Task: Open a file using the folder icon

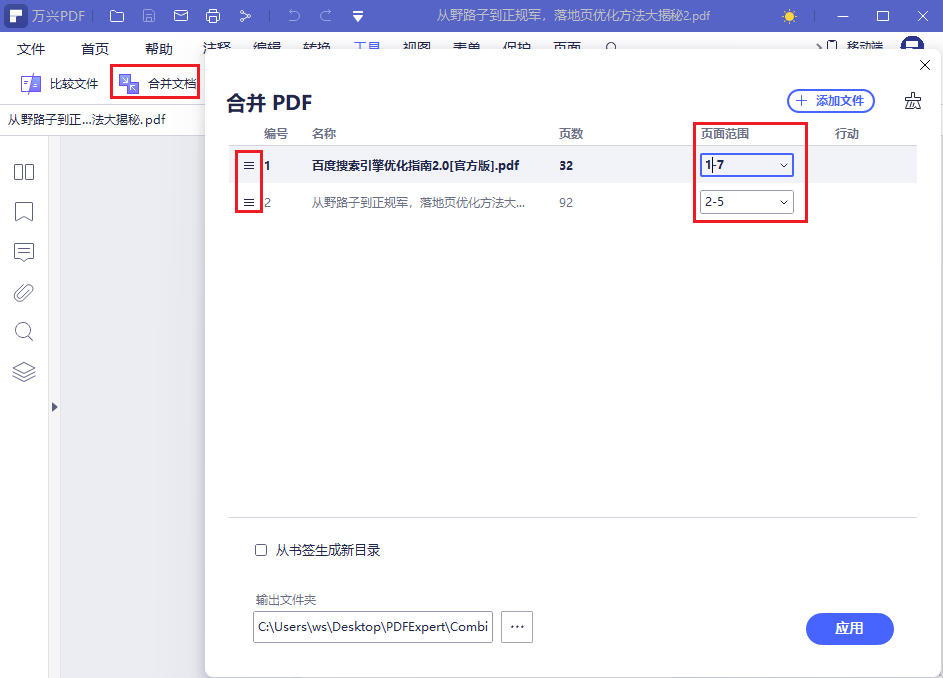Action: pos(115,15)
